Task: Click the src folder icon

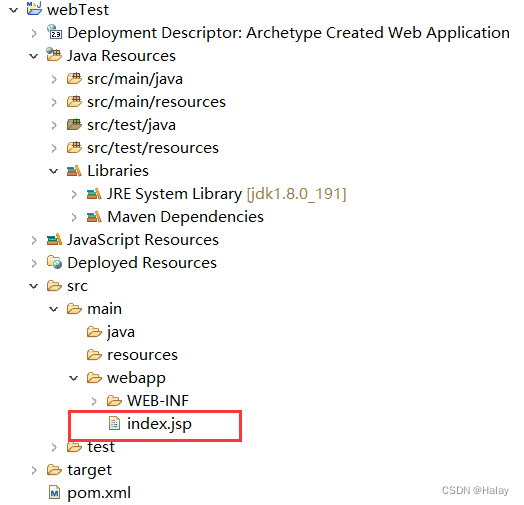Action: (x=54, y=286)
